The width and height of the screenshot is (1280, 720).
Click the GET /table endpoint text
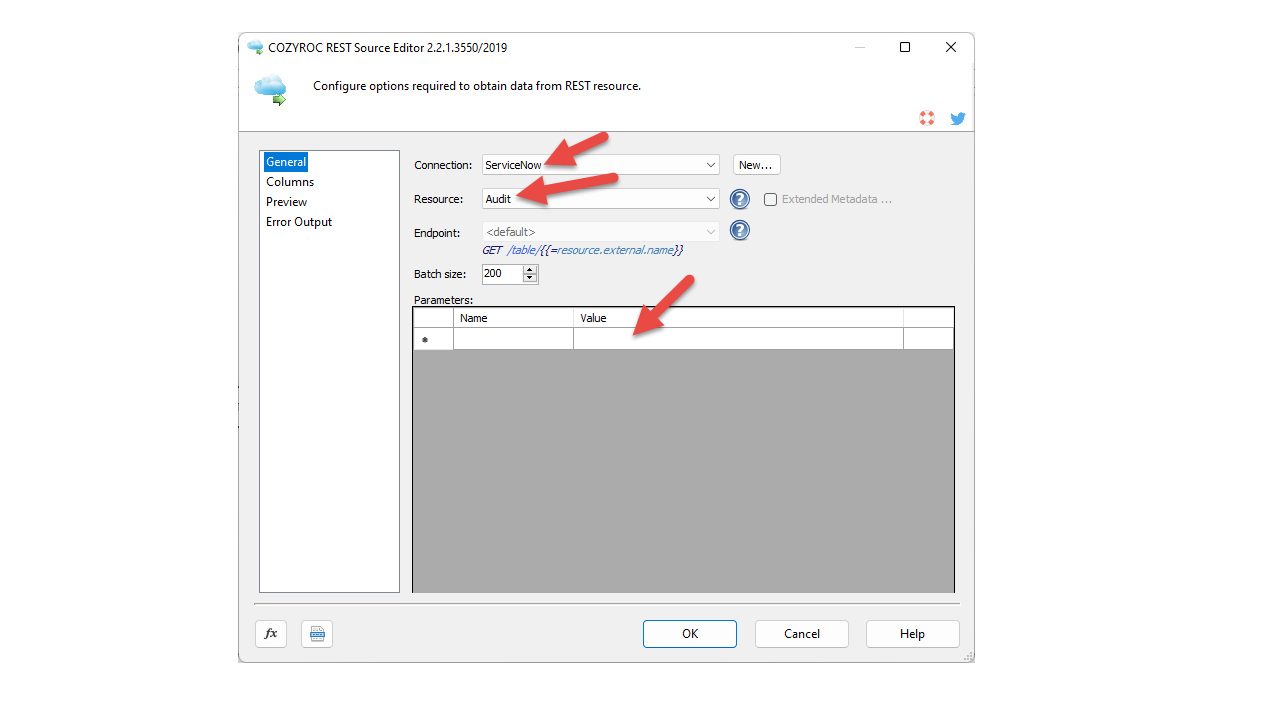point(582,250)
